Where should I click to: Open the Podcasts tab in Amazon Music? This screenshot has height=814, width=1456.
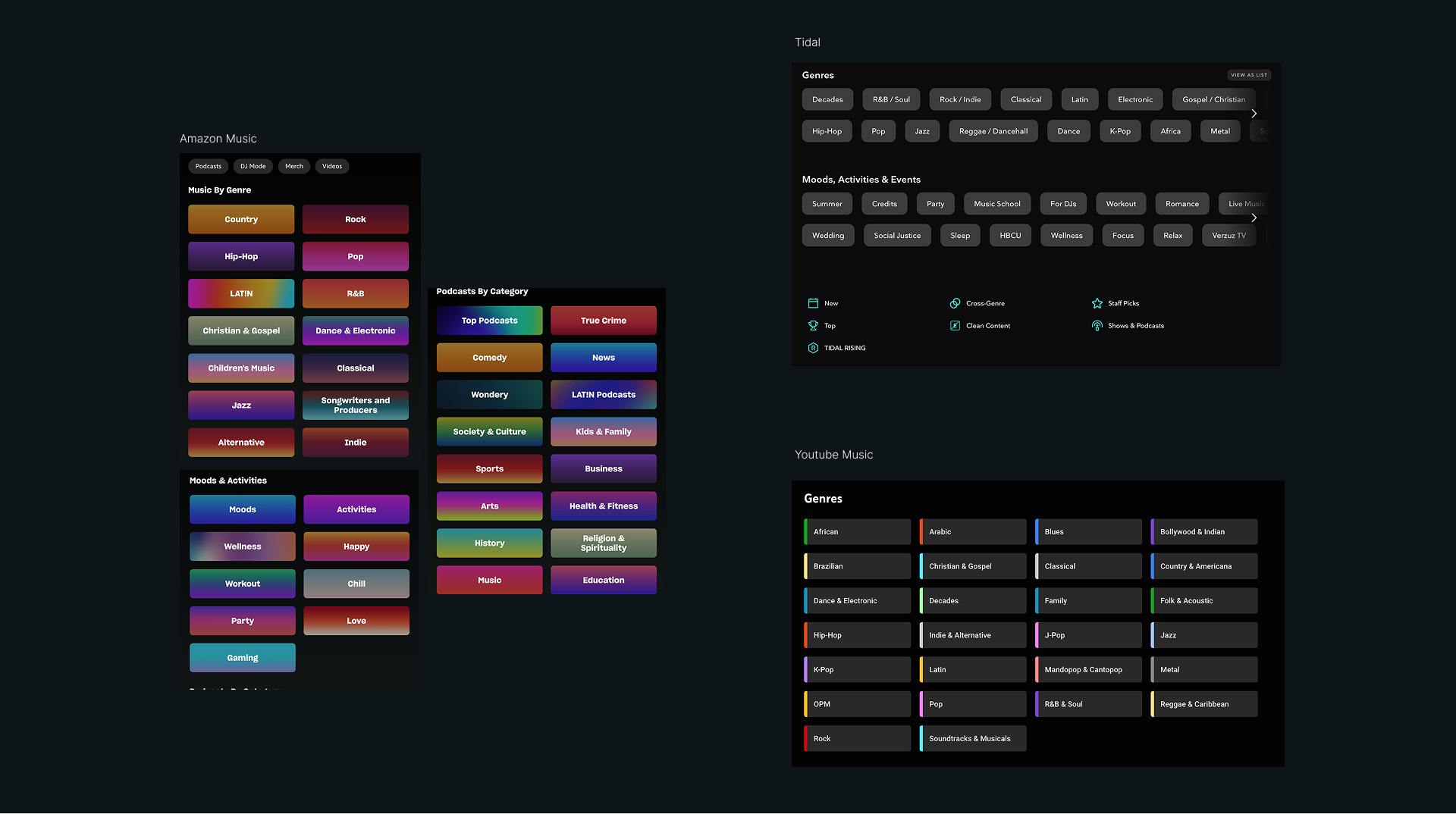208,166
